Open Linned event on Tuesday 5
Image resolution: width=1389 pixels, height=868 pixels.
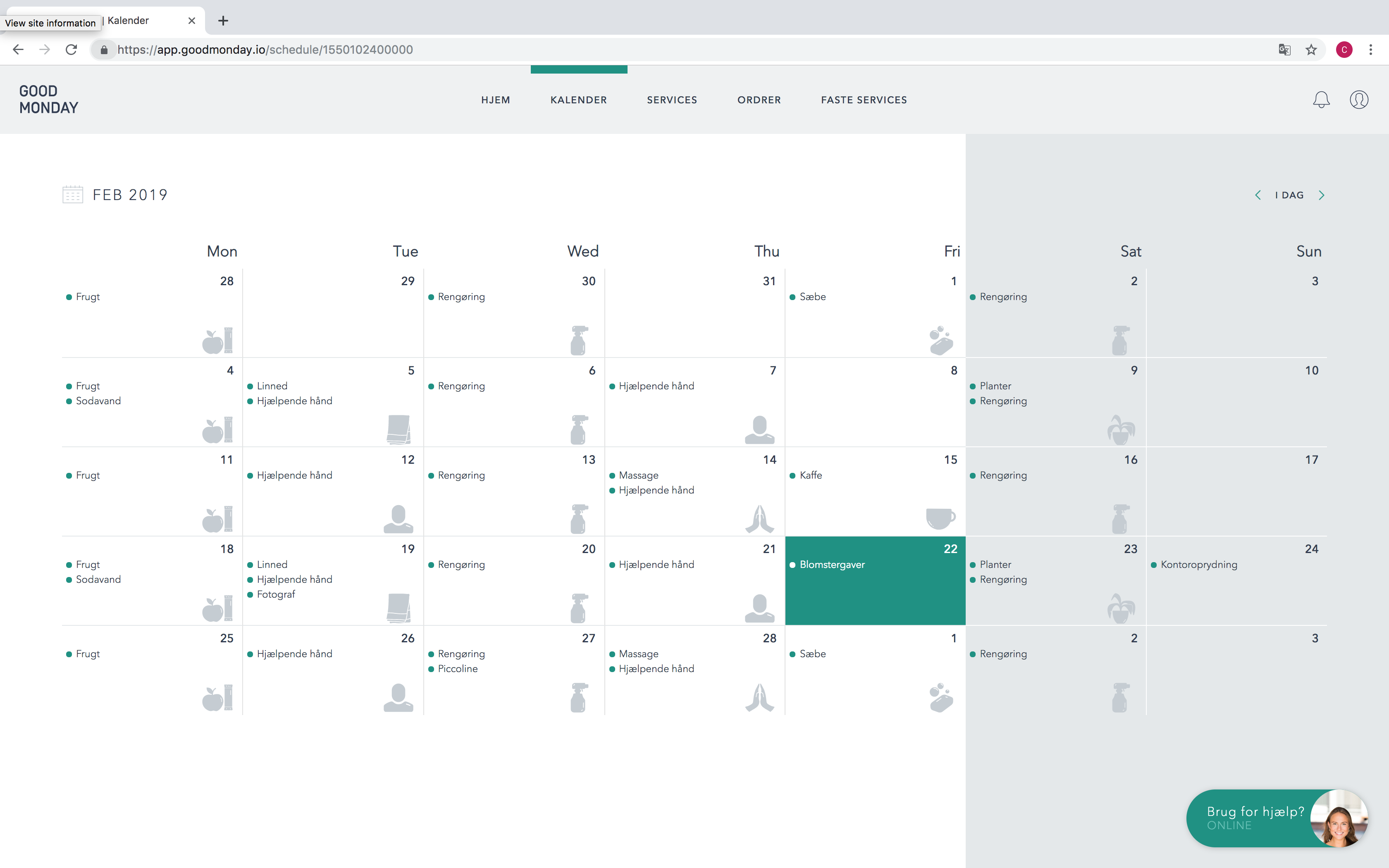(272, 386)
